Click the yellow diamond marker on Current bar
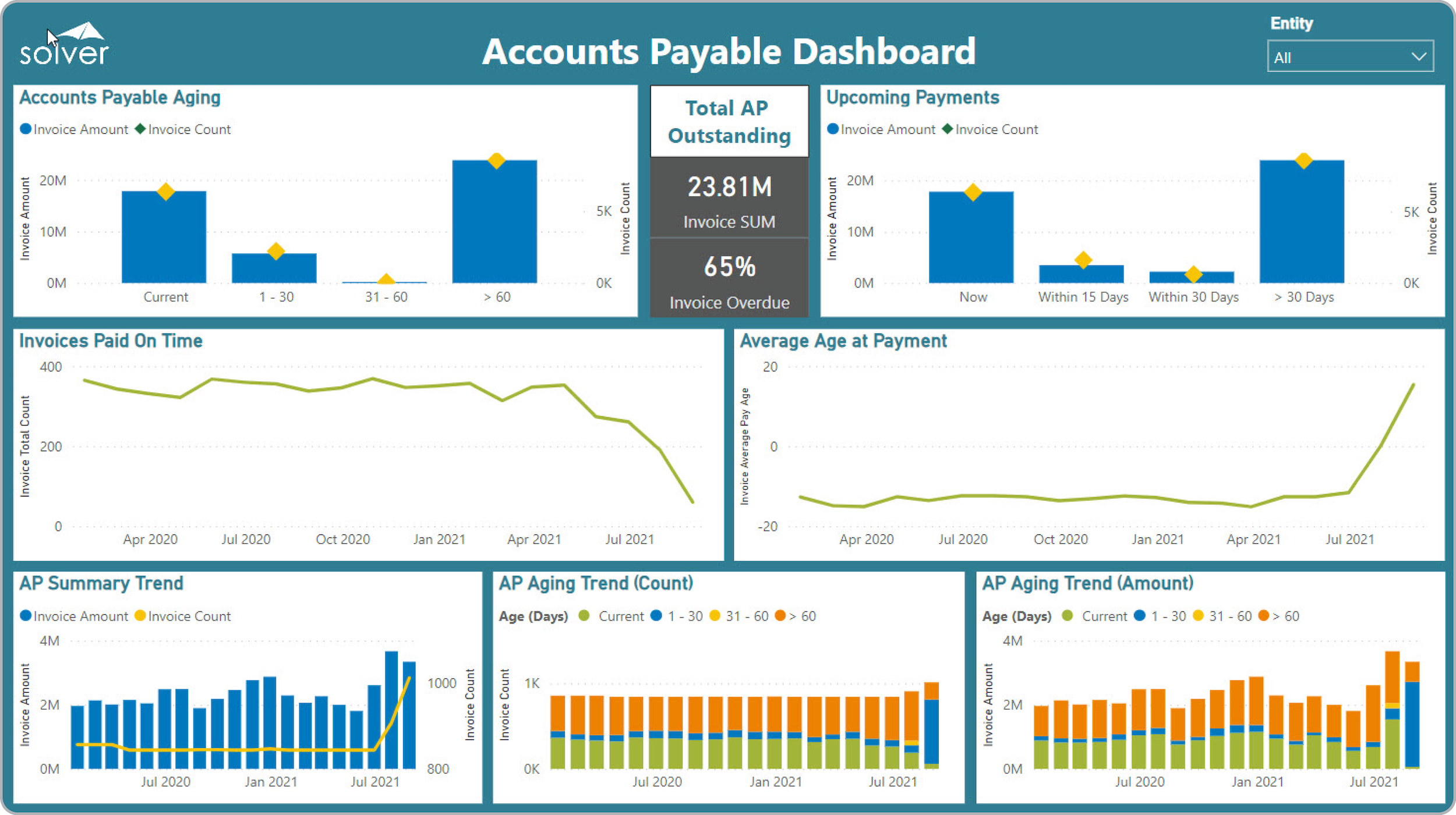The width and height of the screenshot is (1456, 815). coord(165,192)
